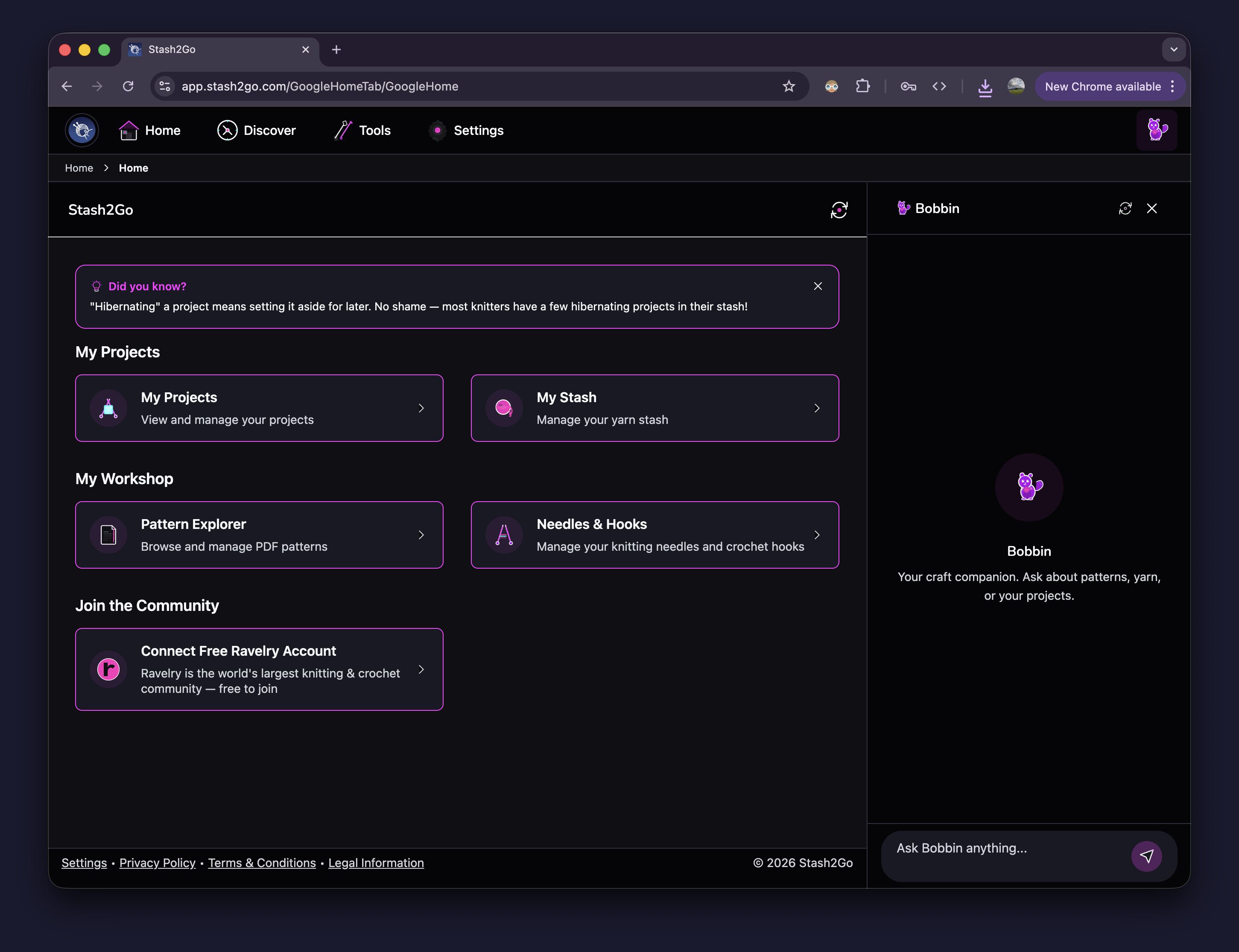The width and height of the screenshot is (1239, 952).
Task: Open the tab search dropdown arrow
Action: point(1174,49)
